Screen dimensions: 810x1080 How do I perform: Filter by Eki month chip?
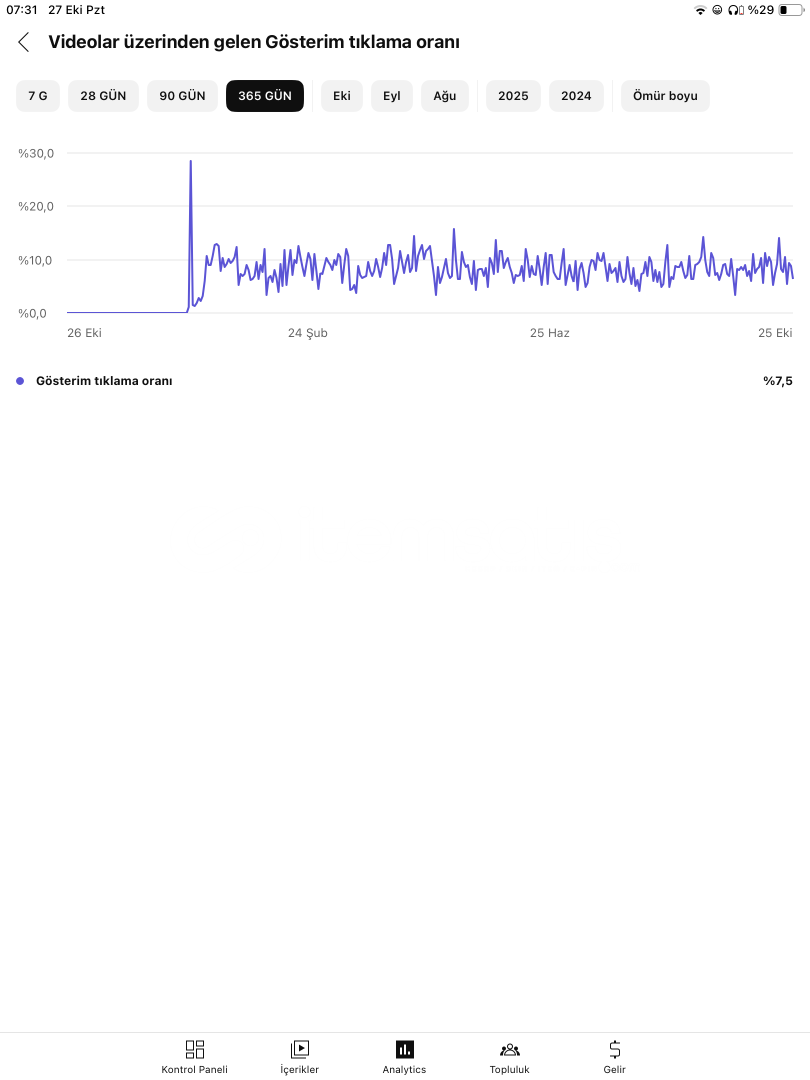tap(342, 96)
